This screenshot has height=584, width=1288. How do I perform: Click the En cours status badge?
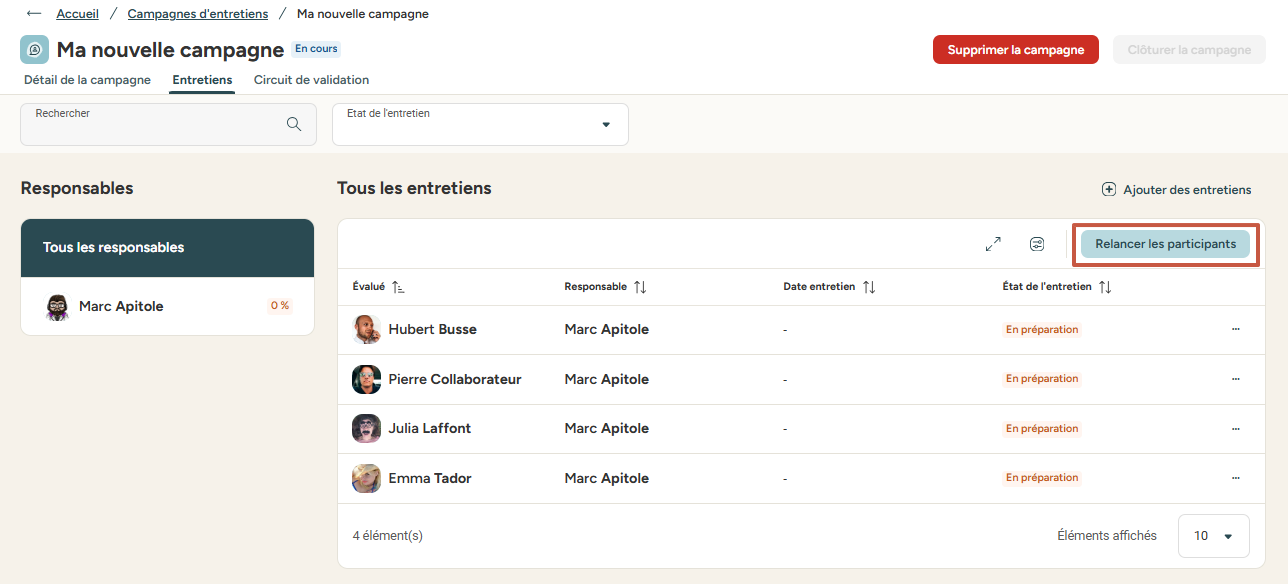point(316,48)
